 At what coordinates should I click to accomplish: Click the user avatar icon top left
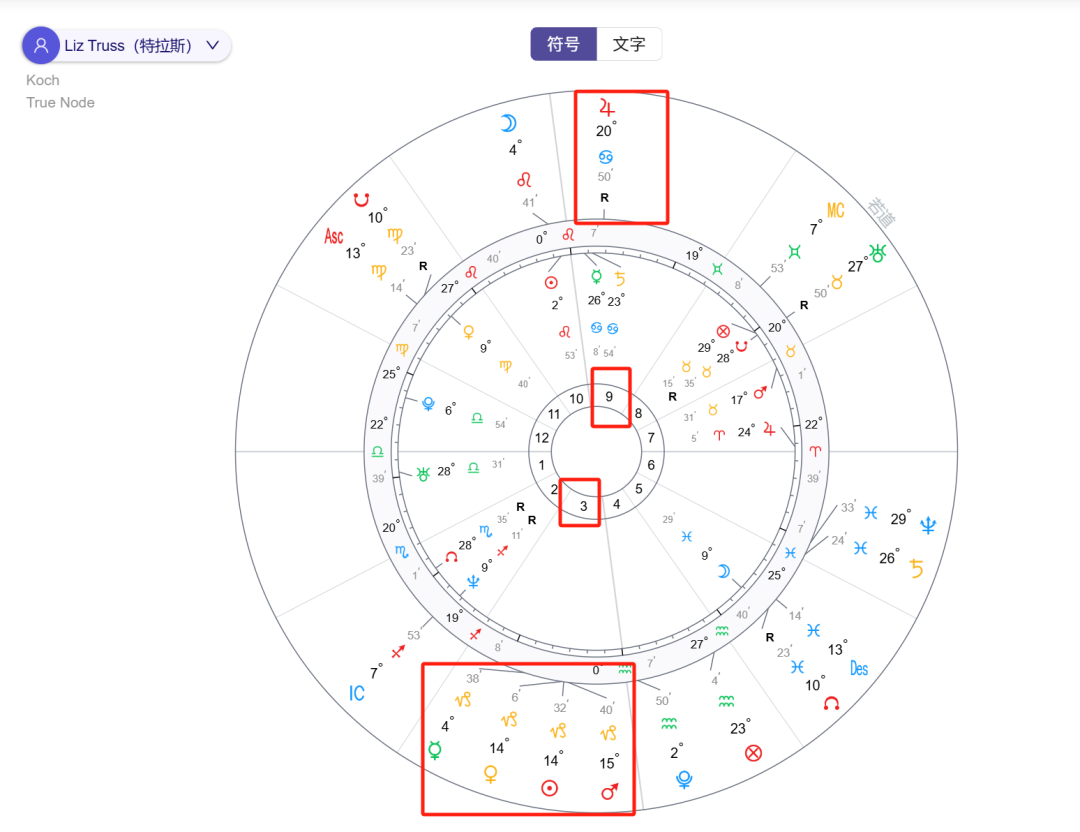pyautogui.click(x=40, y=45)
